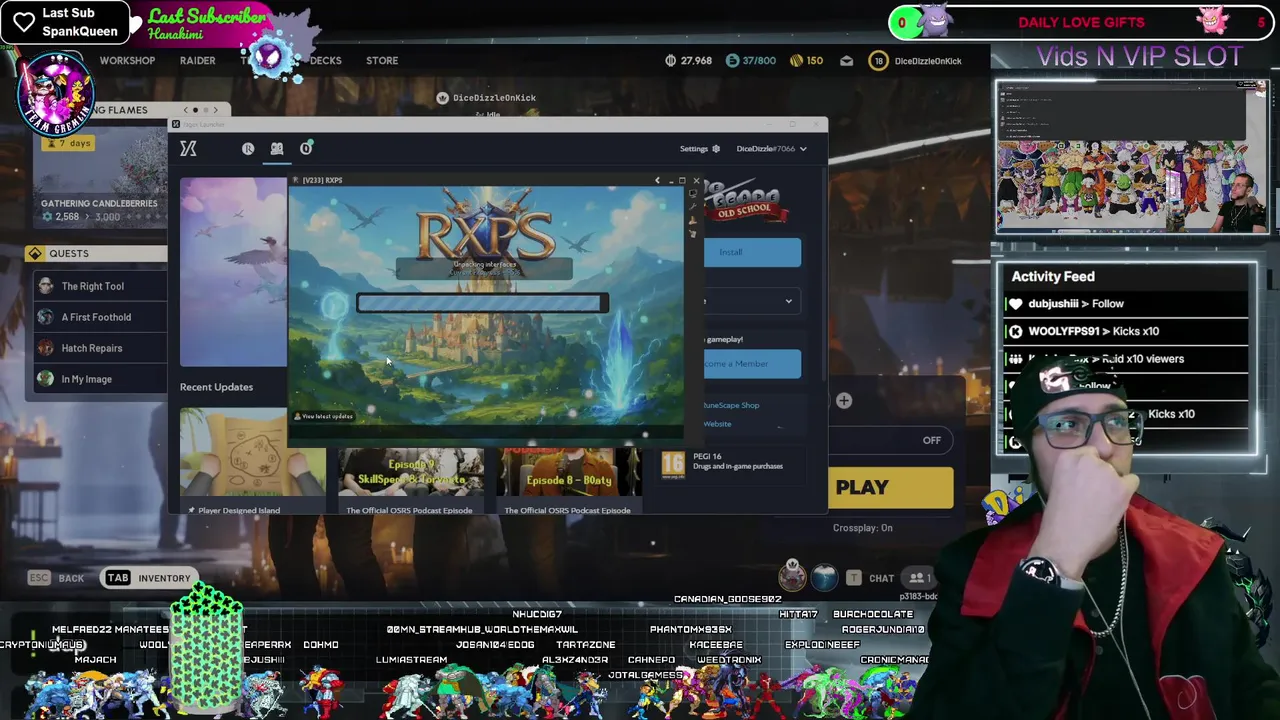This screenshot has height=720, width=1280.
Task: Click the 27.968 currency icon
Action: (x=671, y=61)
